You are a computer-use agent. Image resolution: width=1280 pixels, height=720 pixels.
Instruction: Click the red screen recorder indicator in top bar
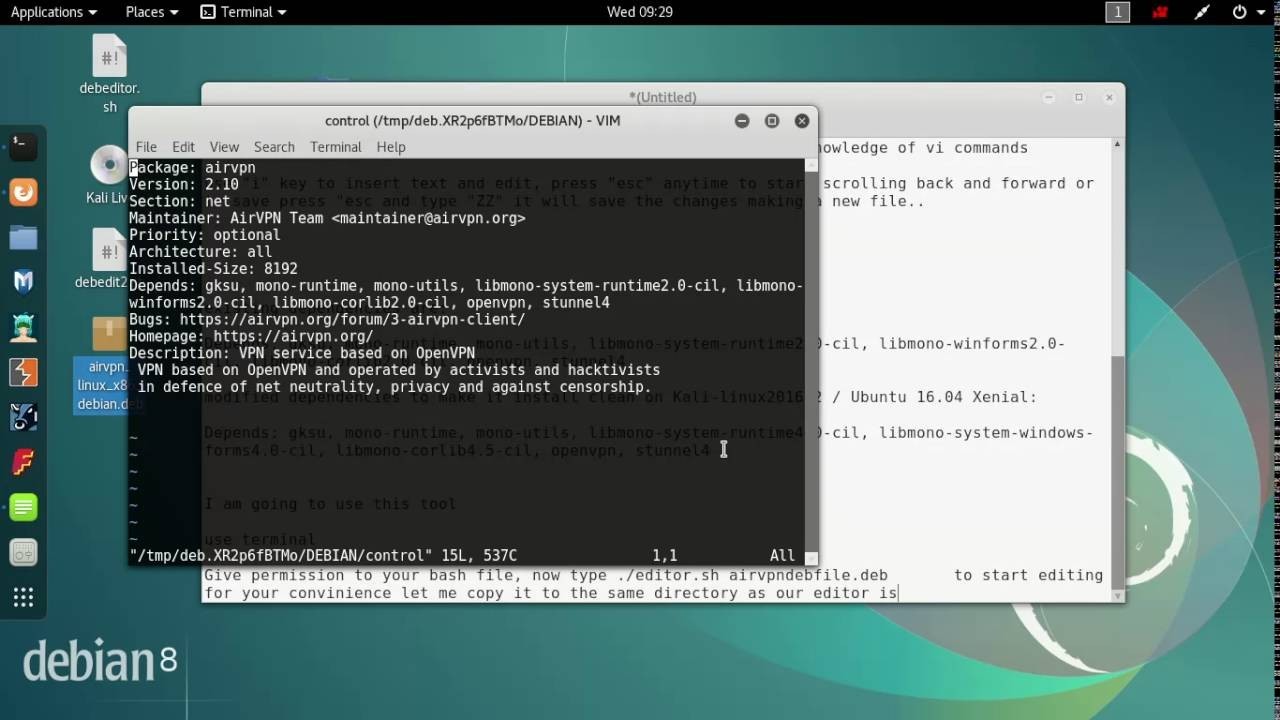click(1160, 12)
